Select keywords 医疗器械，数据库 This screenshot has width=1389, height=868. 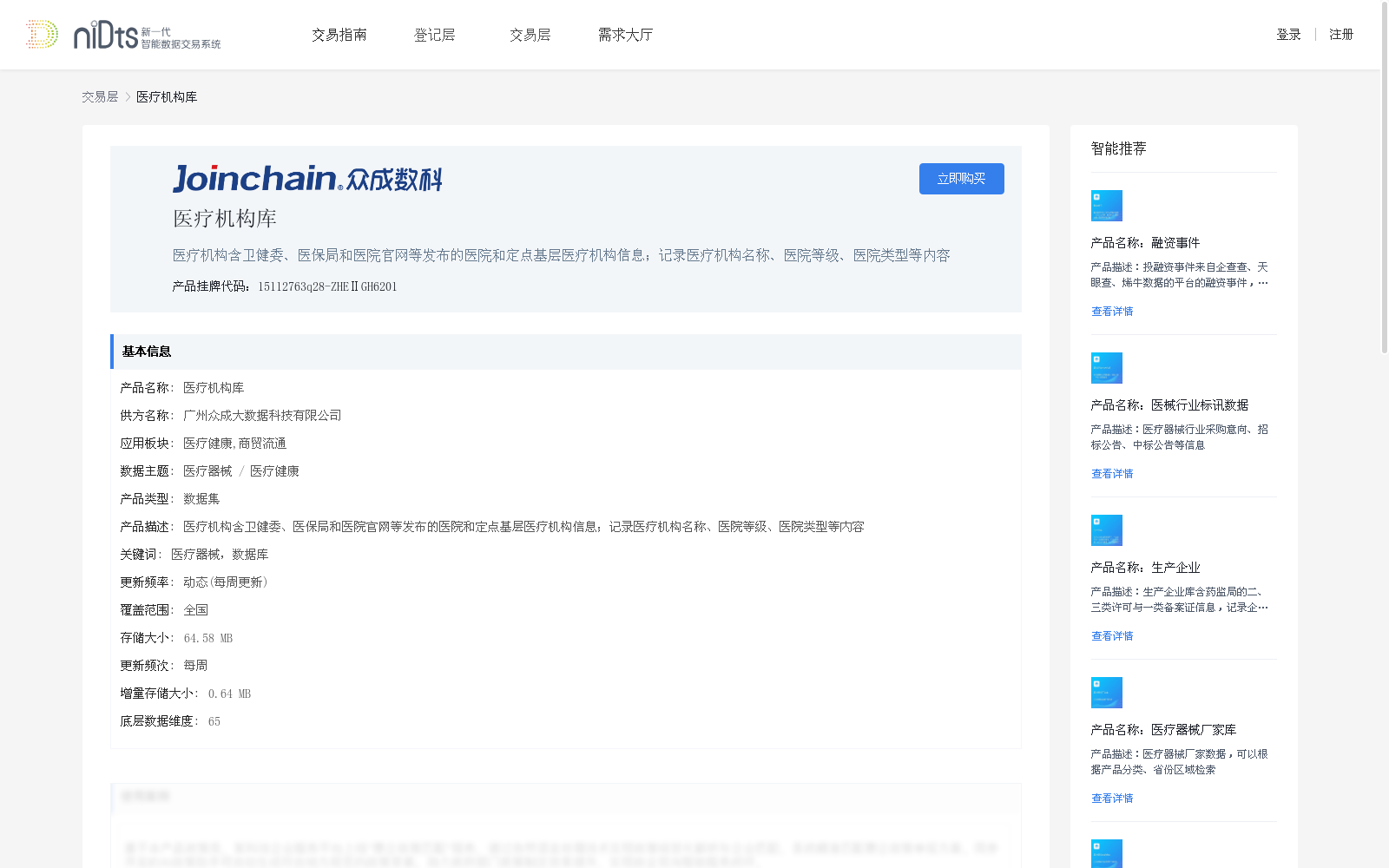[220, 555]
